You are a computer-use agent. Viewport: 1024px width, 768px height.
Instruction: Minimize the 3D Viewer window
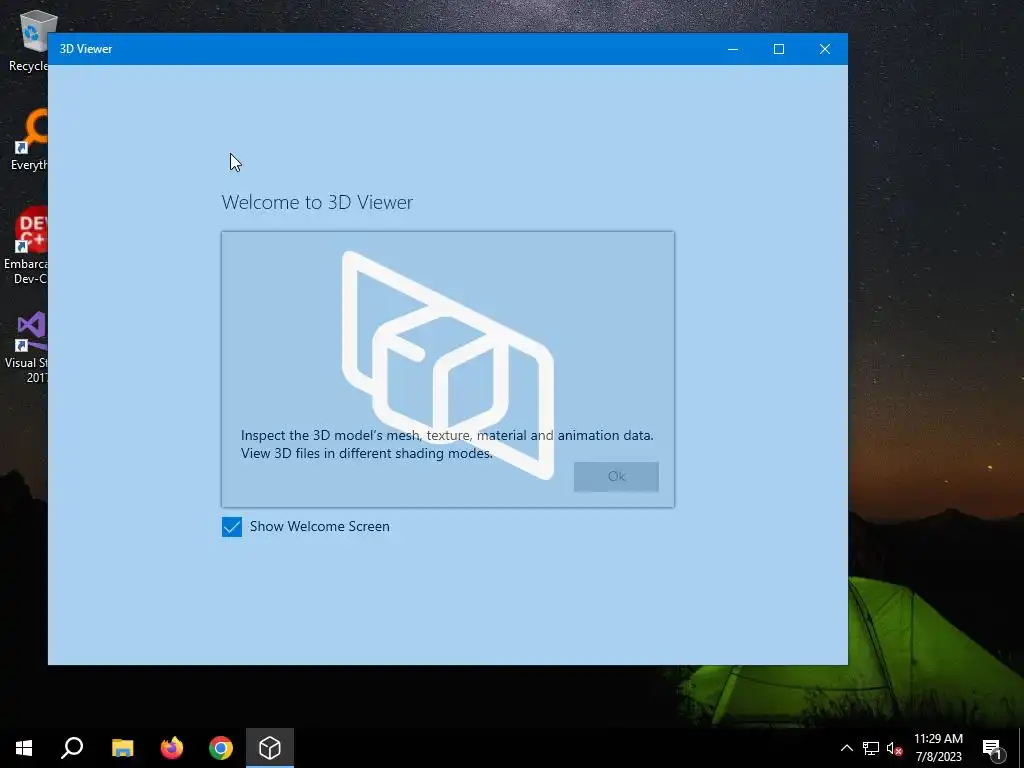(733, 49)
